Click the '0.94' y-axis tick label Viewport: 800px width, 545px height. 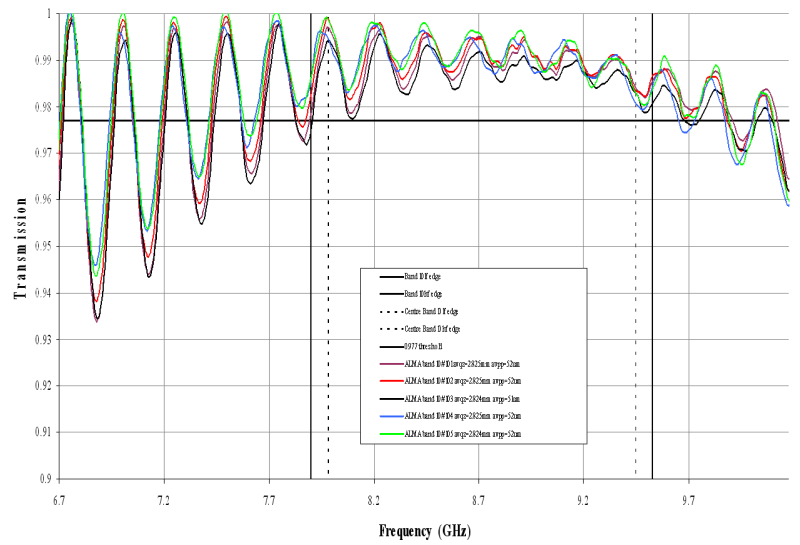[x=43, y=293]
